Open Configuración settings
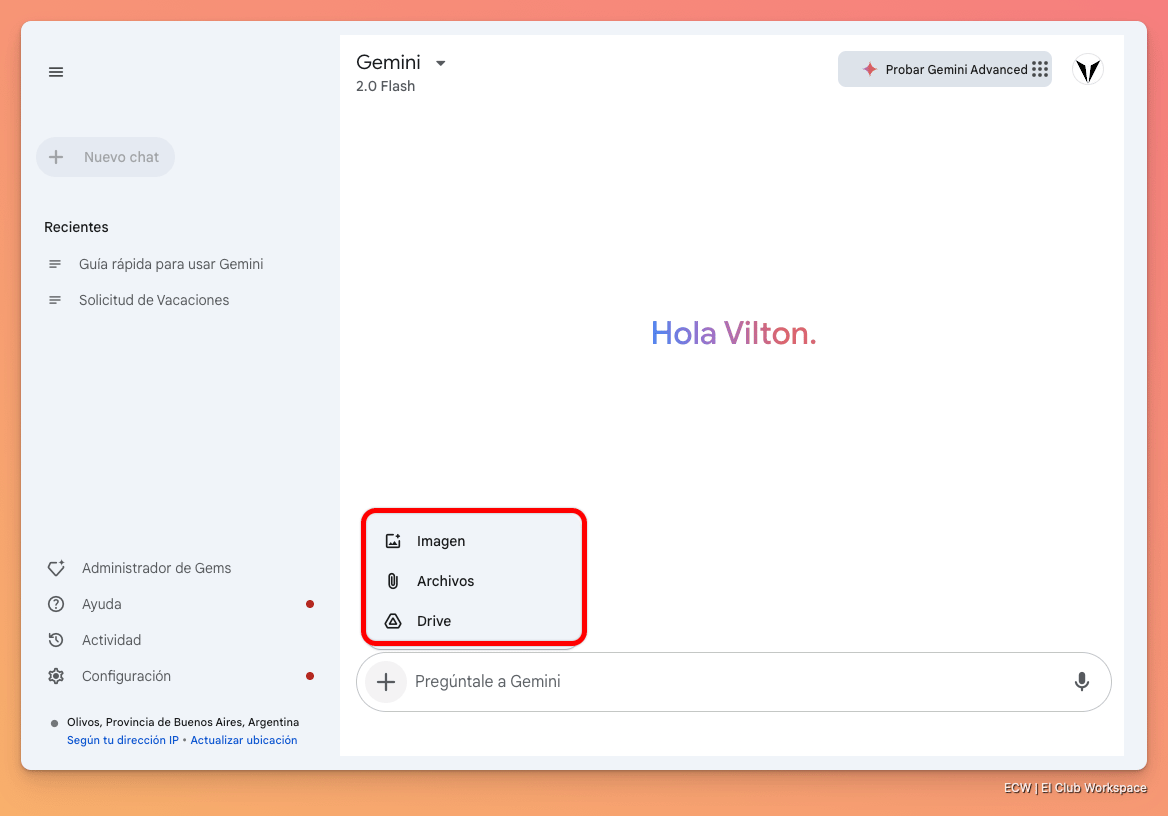Screen dimensions: 1168x816 click(x=126, y=676)
